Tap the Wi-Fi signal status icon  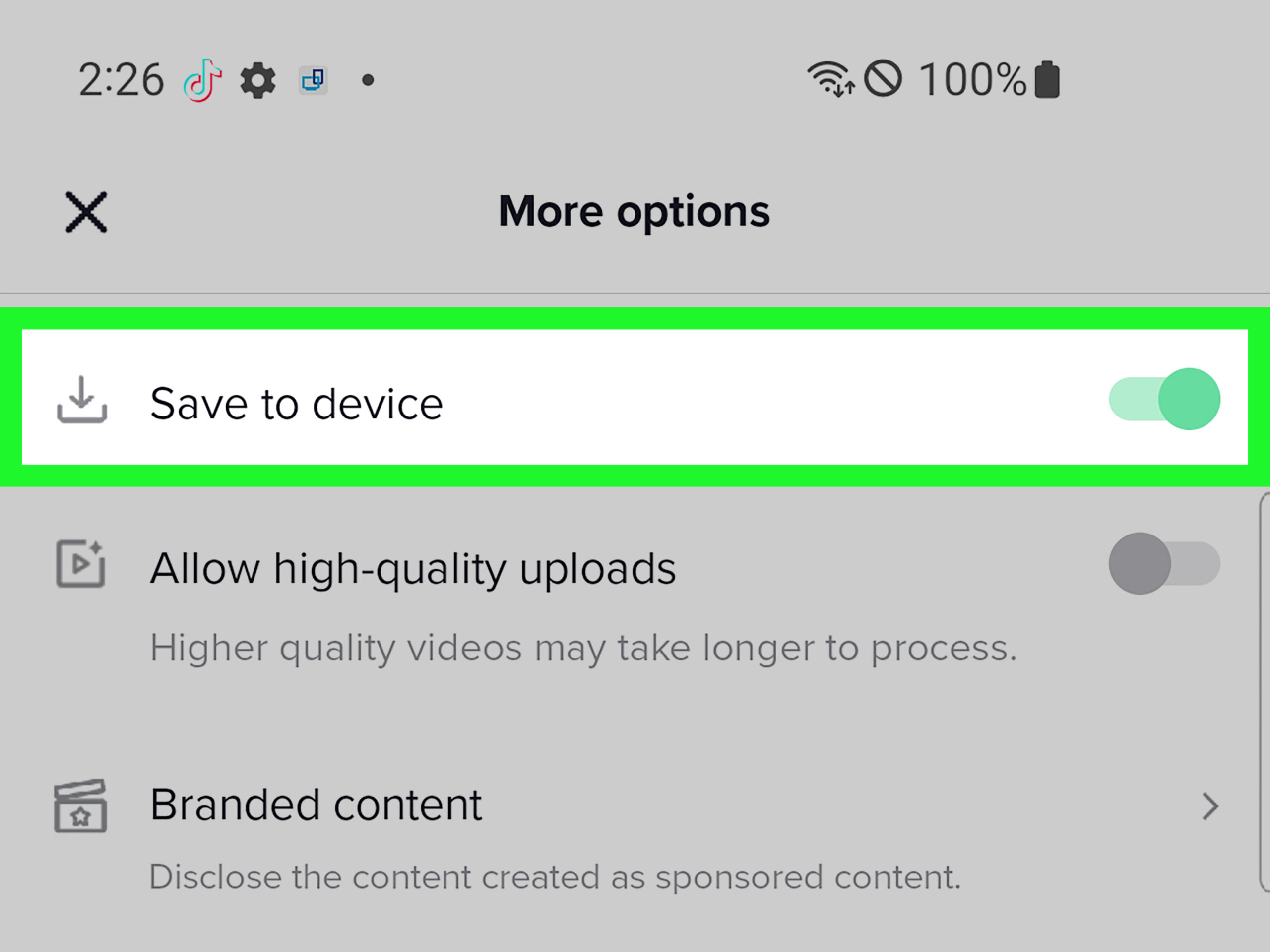click(829, 79)
